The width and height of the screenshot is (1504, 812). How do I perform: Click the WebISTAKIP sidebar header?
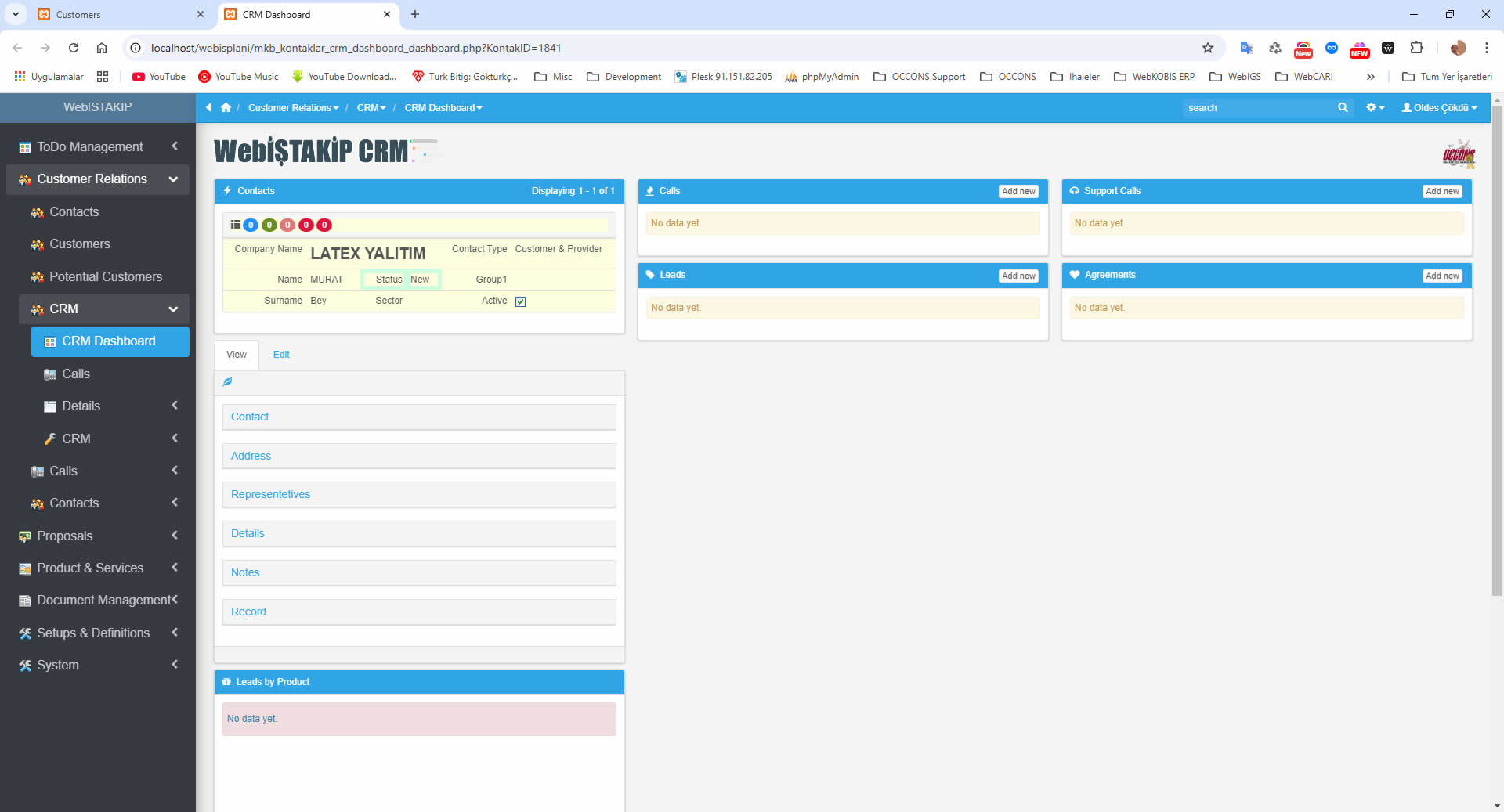click(x=98, y=107)
